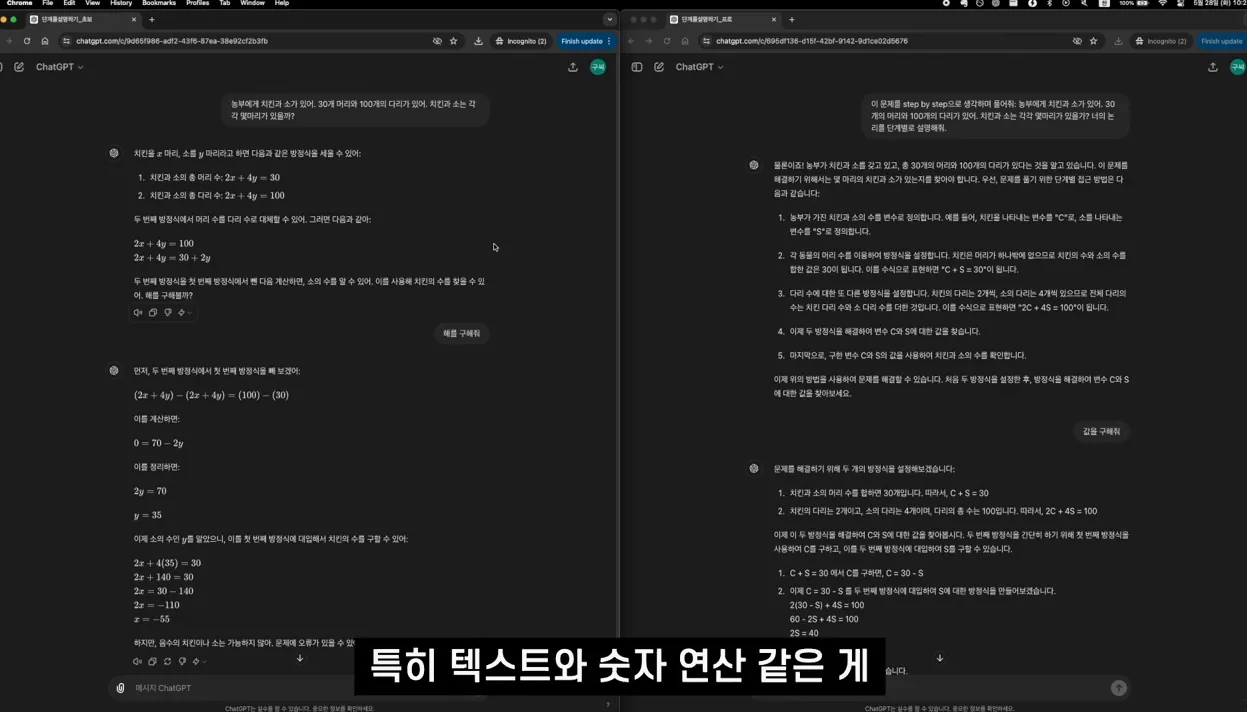Click Finish update in right Chrome window
The height and width of the screenshot is (712, 1247).
pyautogui.click(x=1222, y=41)
